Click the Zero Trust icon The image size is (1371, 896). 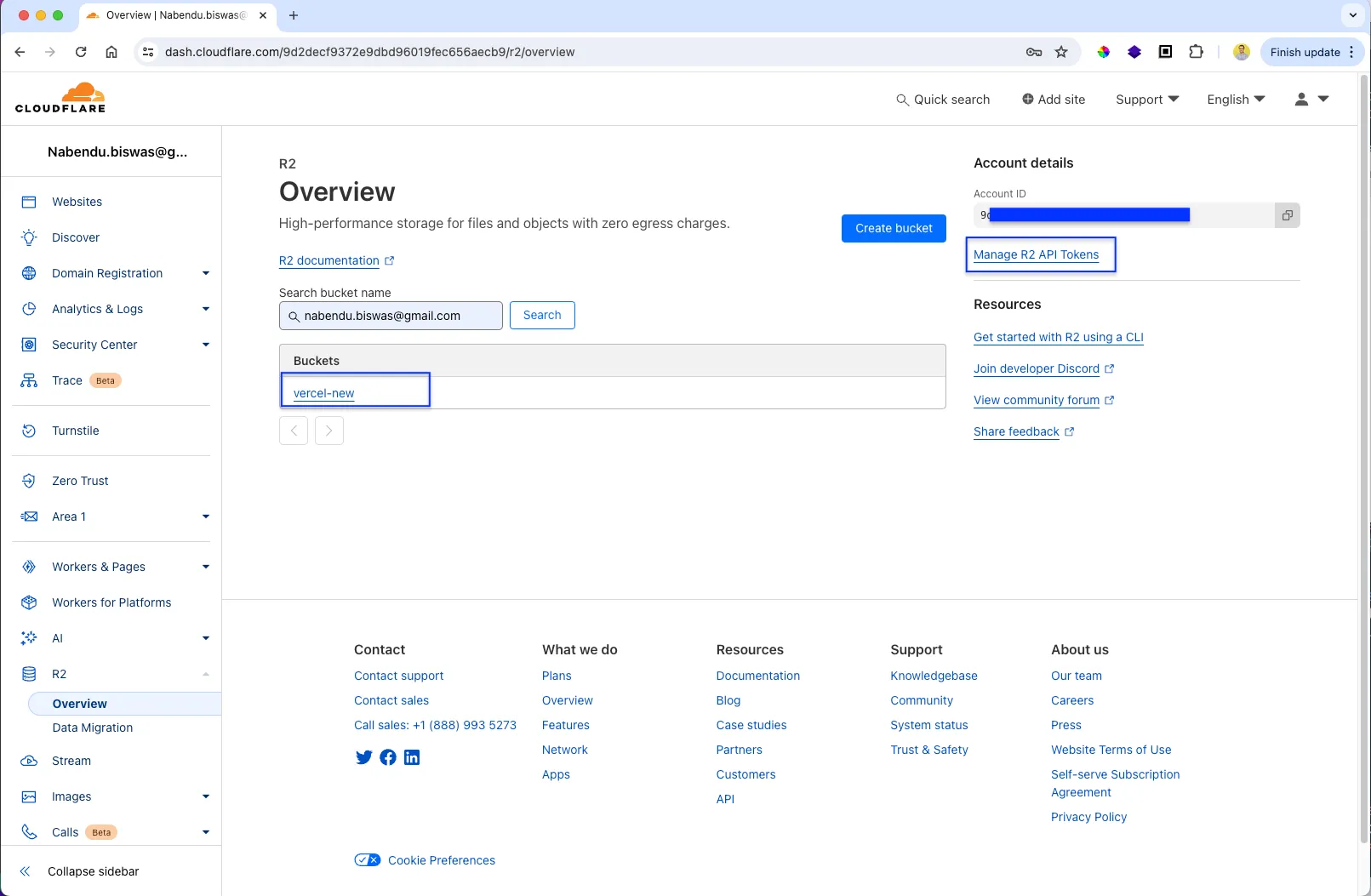pyautogui.click(x=29, y=481)
